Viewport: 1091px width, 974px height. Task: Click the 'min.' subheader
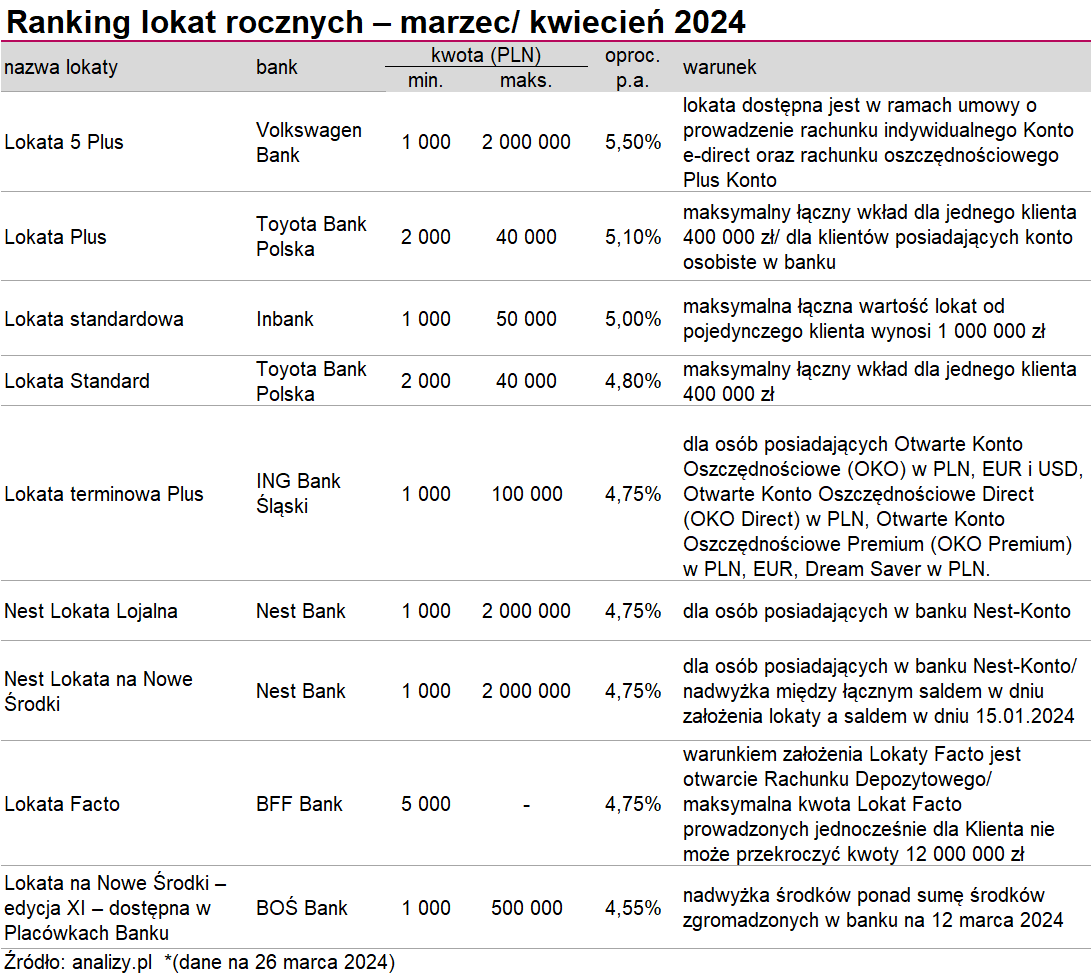(x=425, y=80)
